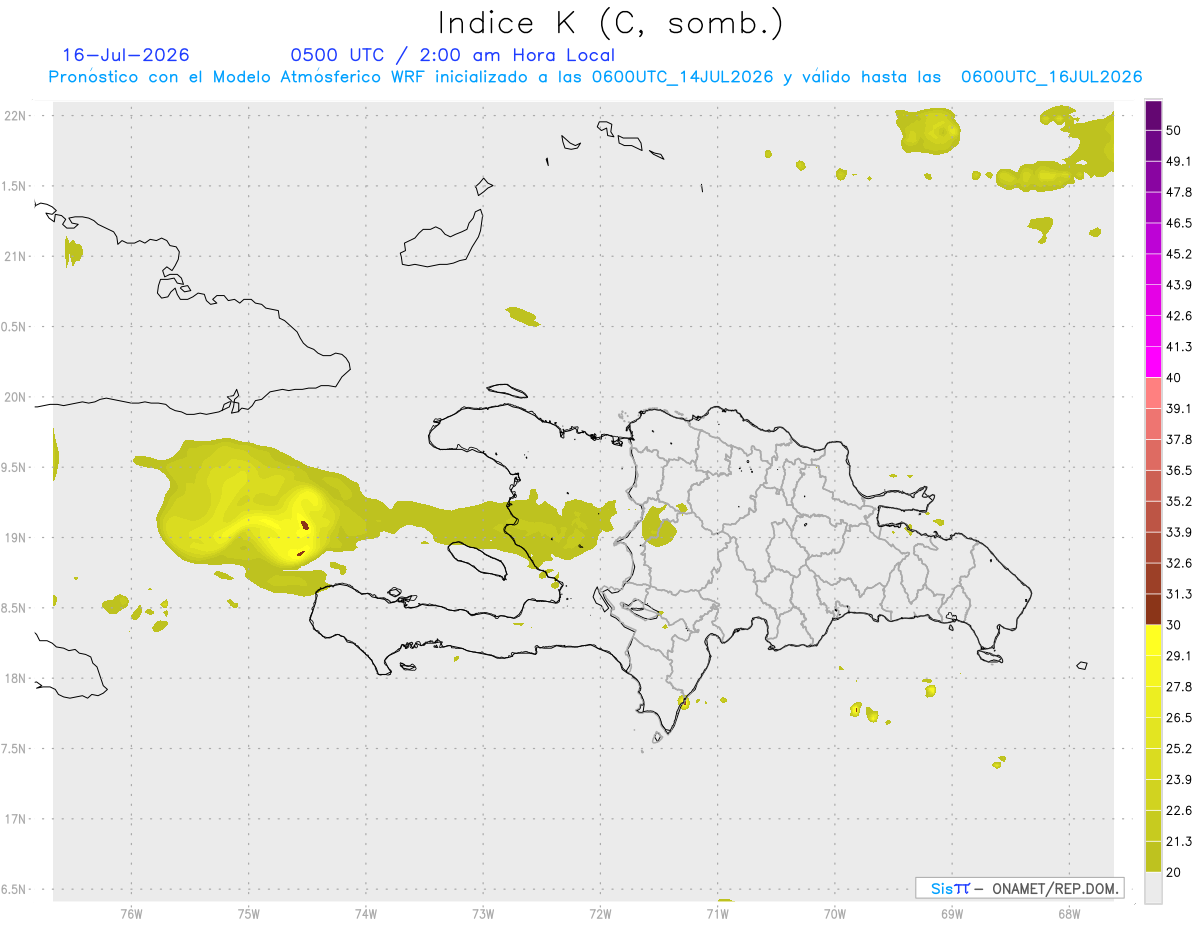Screen dimensions: 1200x927
Task: Click the 73W longitude label
Action: coord(483,913)
